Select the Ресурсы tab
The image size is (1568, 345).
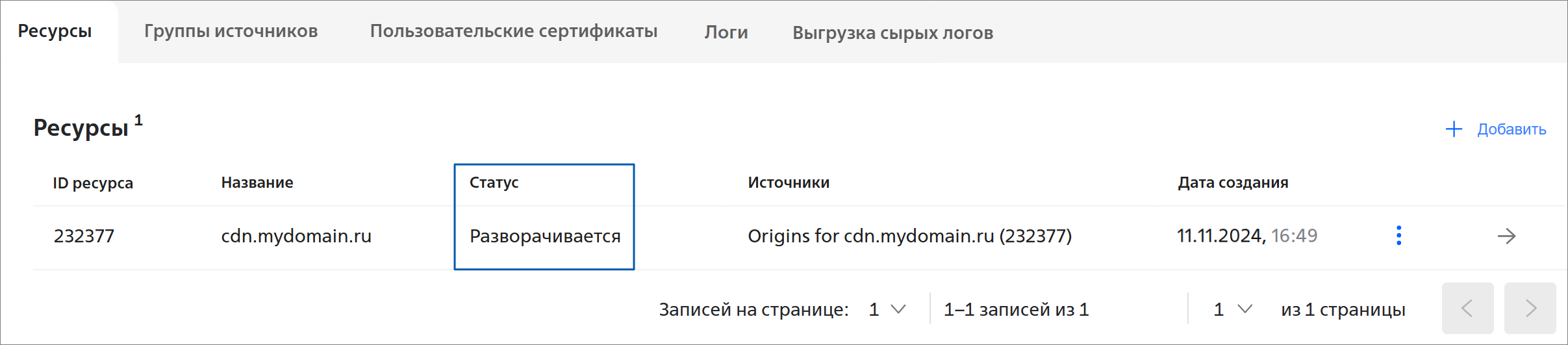[x=55, y=31]
